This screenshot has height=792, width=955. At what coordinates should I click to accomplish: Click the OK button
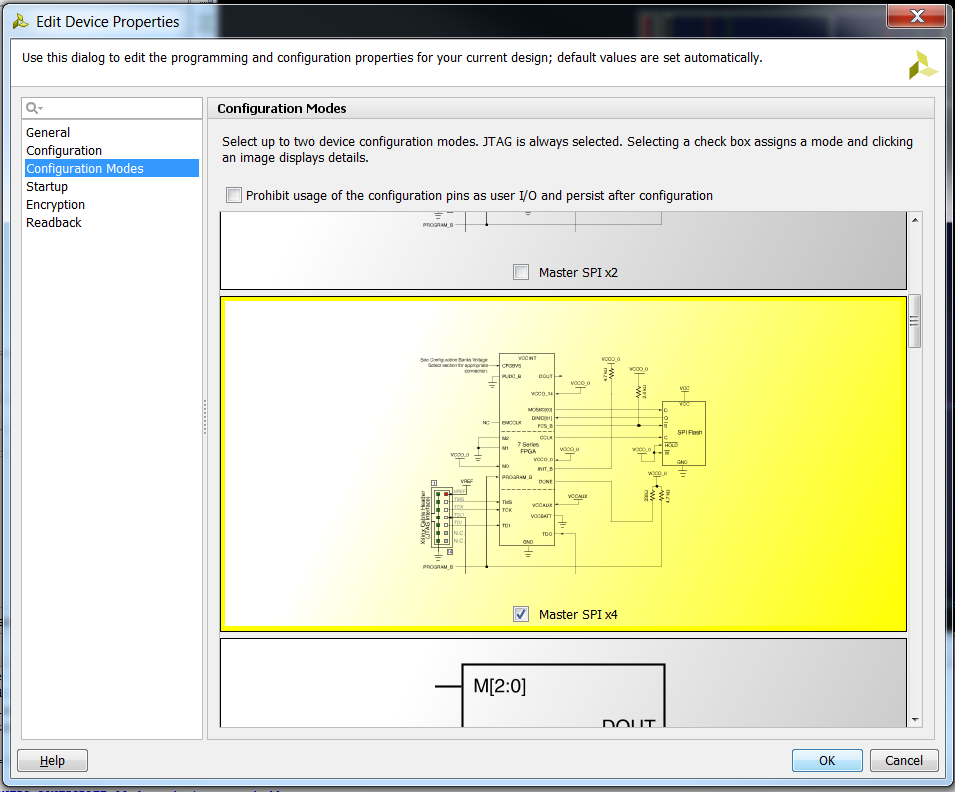[827, 760]
